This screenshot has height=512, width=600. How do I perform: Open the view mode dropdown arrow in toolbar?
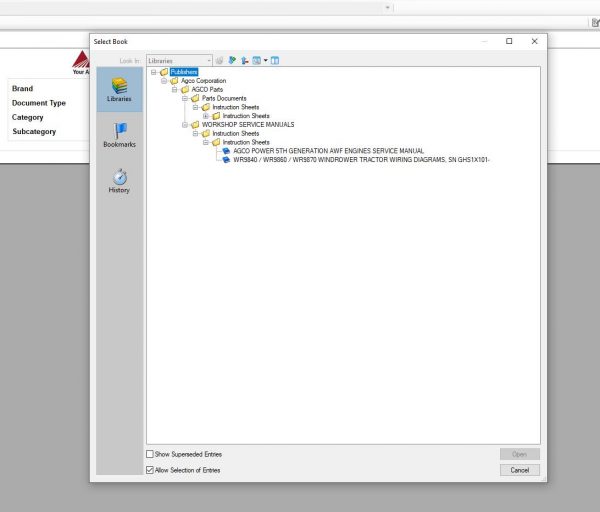coord(266,60)
